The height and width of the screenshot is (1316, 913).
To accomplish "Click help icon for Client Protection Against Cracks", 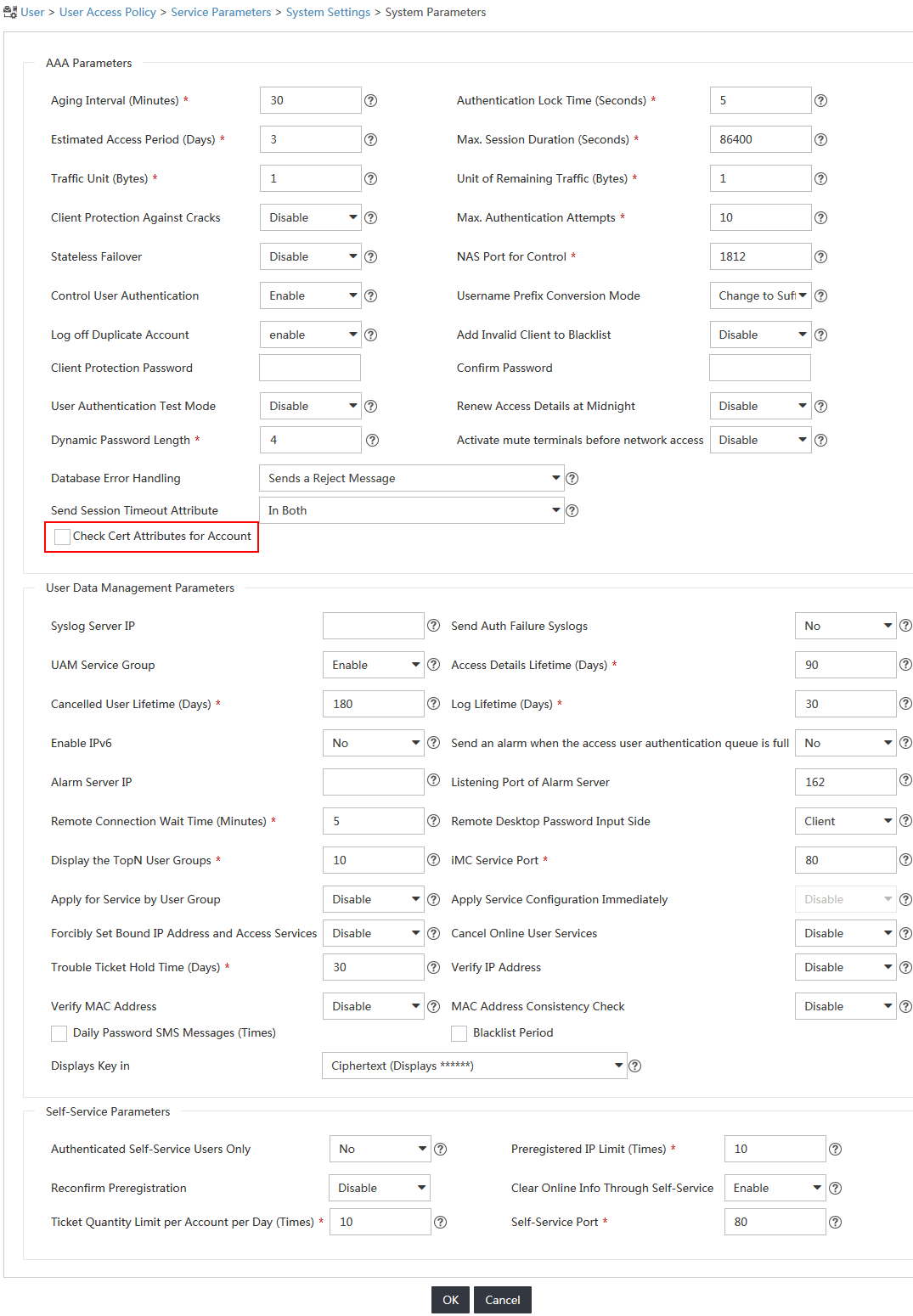I will click(370, 217).
